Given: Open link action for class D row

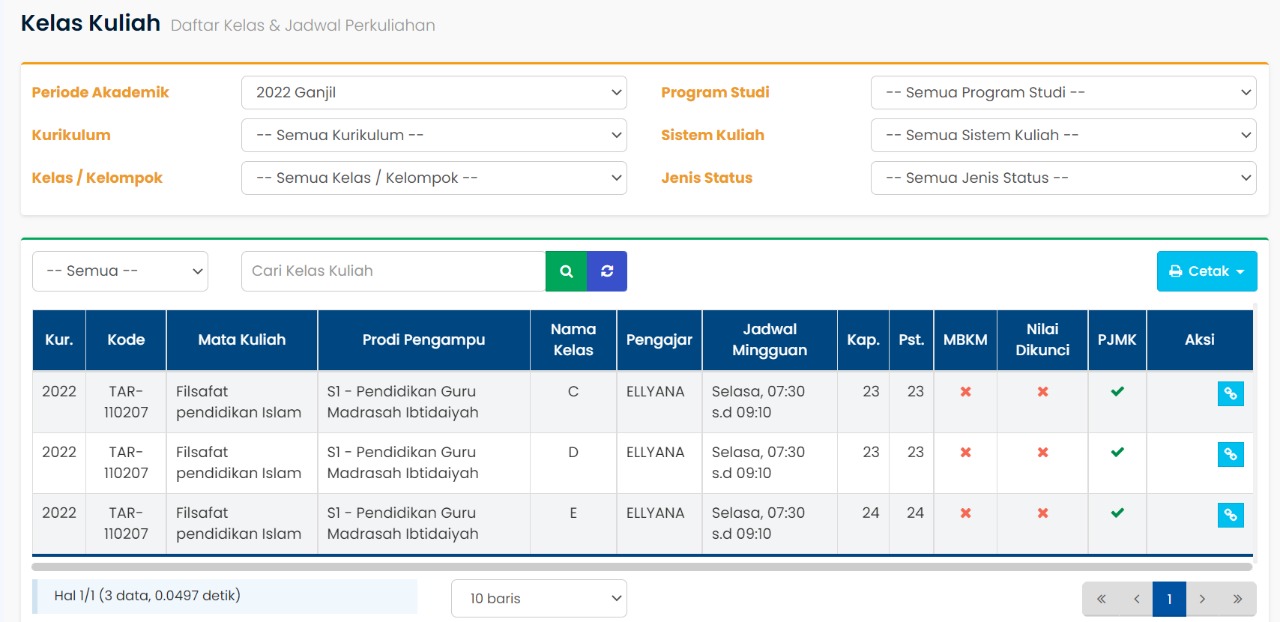Looking at the screenshot, I should pyautogui.click(x=1230, y=455).
